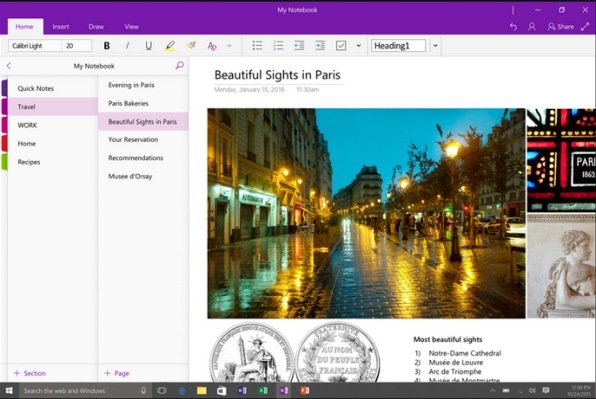
Task: Undo the last action
Action: (x=513, y=27)
